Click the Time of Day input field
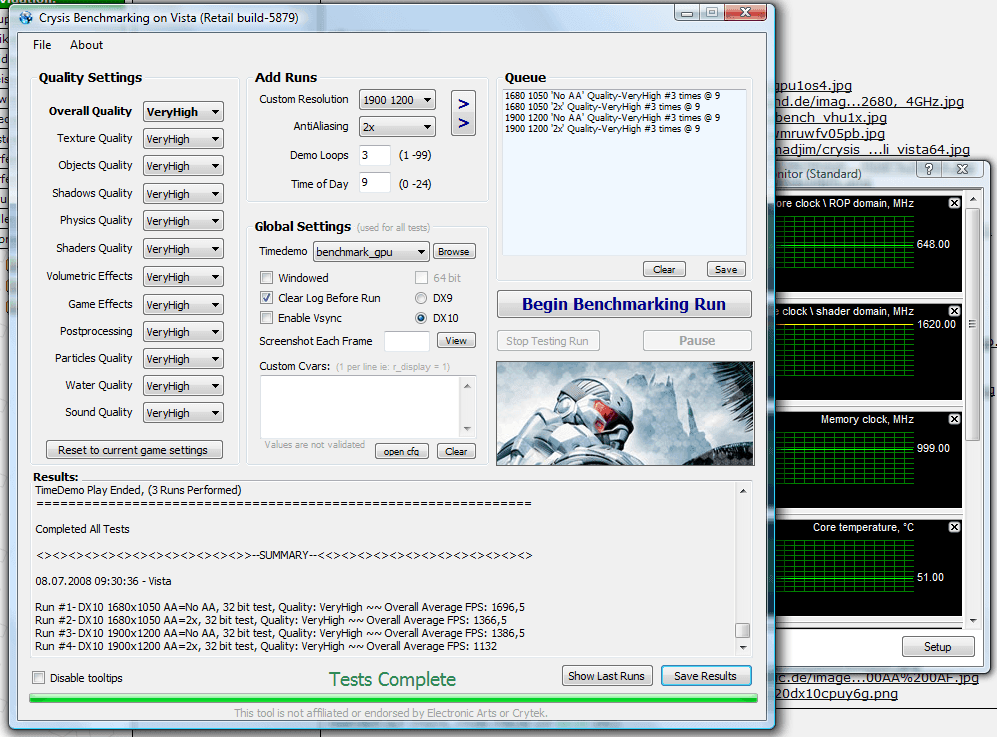 pyautogui.click(x=375, y=183)
